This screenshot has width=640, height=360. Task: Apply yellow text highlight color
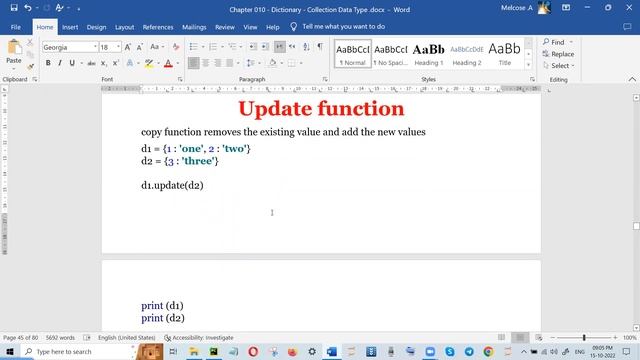tap(149, 63)
